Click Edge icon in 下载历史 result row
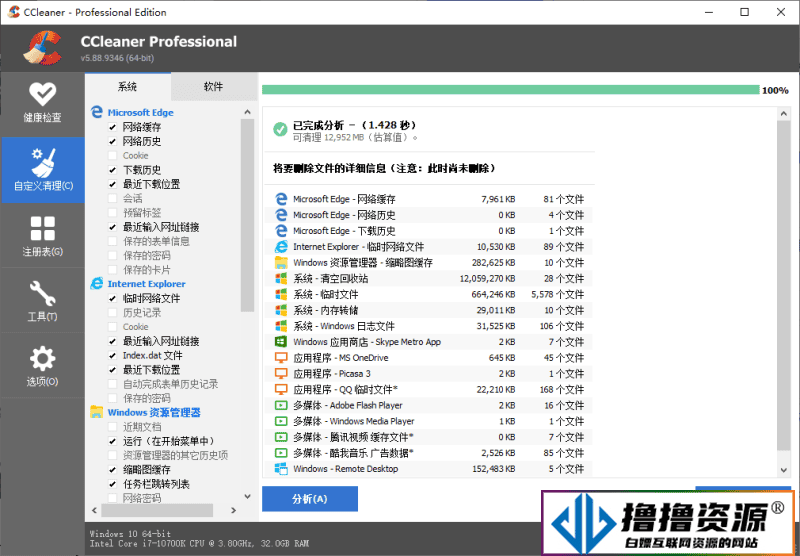The height and width of the screenshot is (556, 800). [x=281, y=231]
